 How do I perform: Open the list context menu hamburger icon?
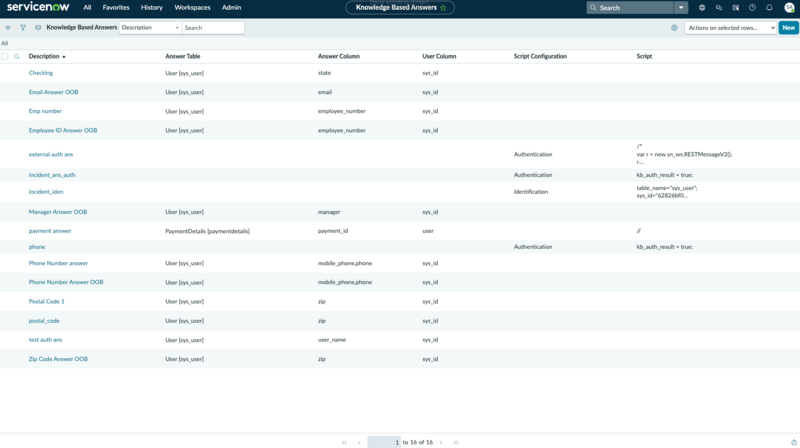coord(8,28)
